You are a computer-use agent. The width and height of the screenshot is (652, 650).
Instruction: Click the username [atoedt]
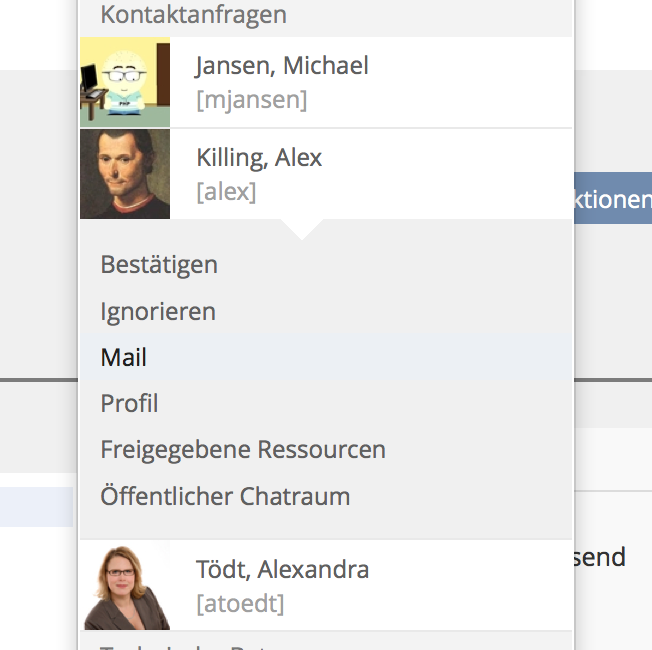tap(240, 603)
